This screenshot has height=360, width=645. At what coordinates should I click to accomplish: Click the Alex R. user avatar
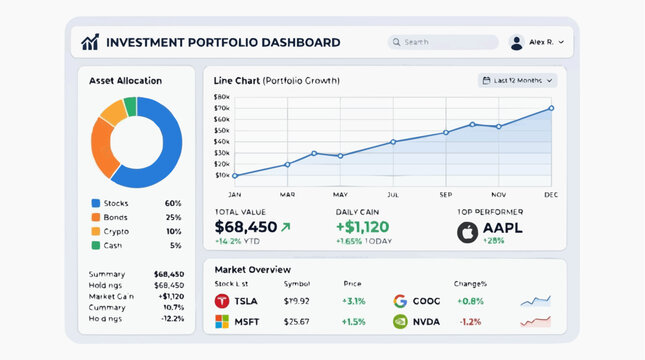pos(517,42)
